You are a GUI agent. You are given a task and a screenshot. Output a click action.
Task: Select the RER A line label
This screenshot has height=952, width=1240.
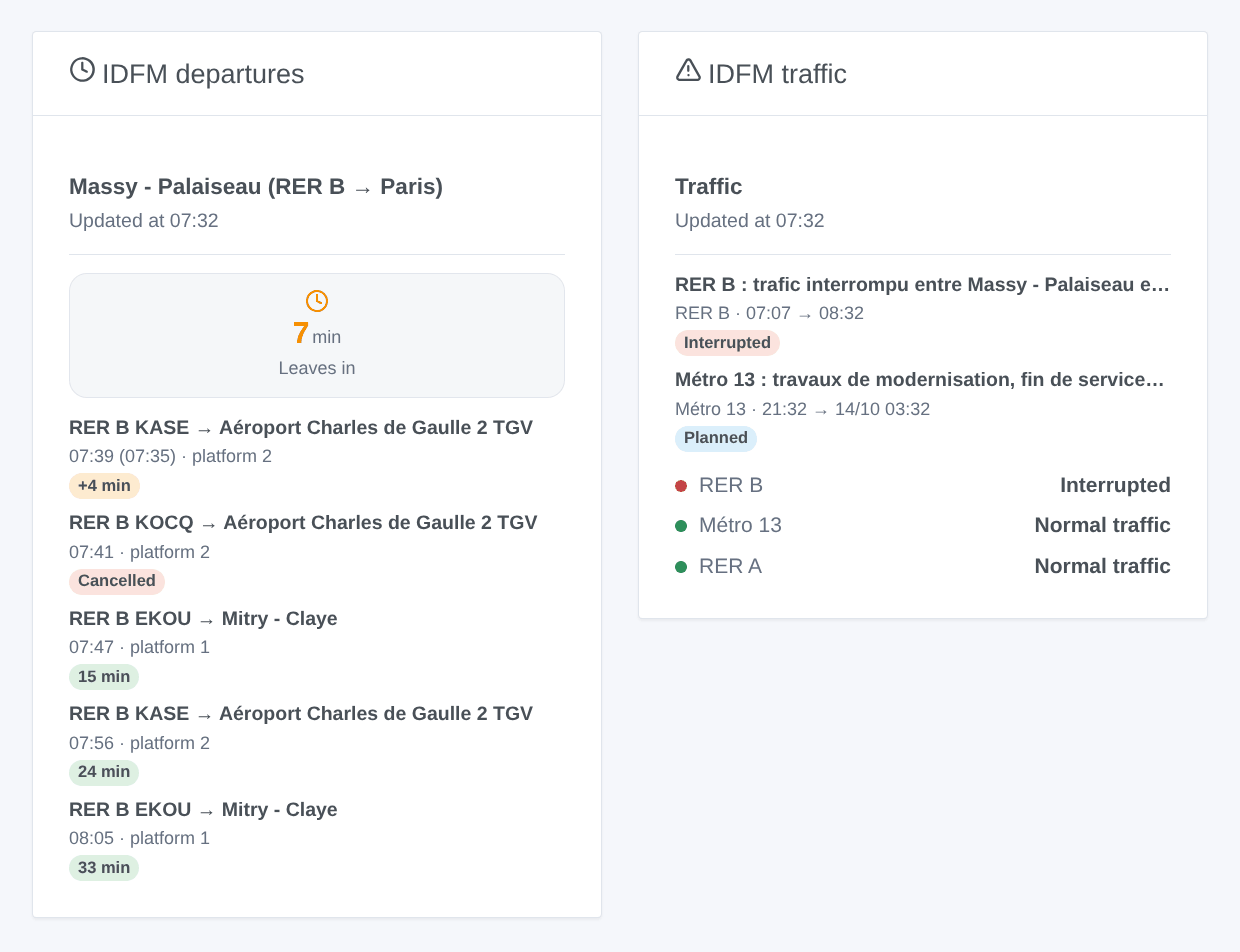click(730, 567)
